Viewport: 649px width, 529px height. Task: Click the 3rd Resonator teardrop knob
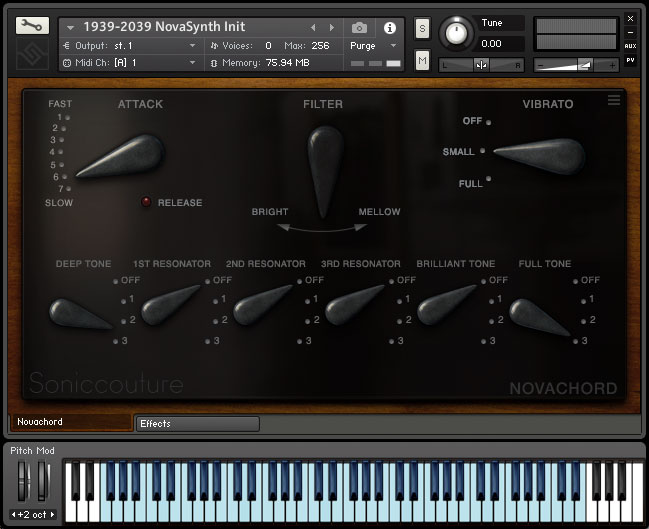click(353, 305)
